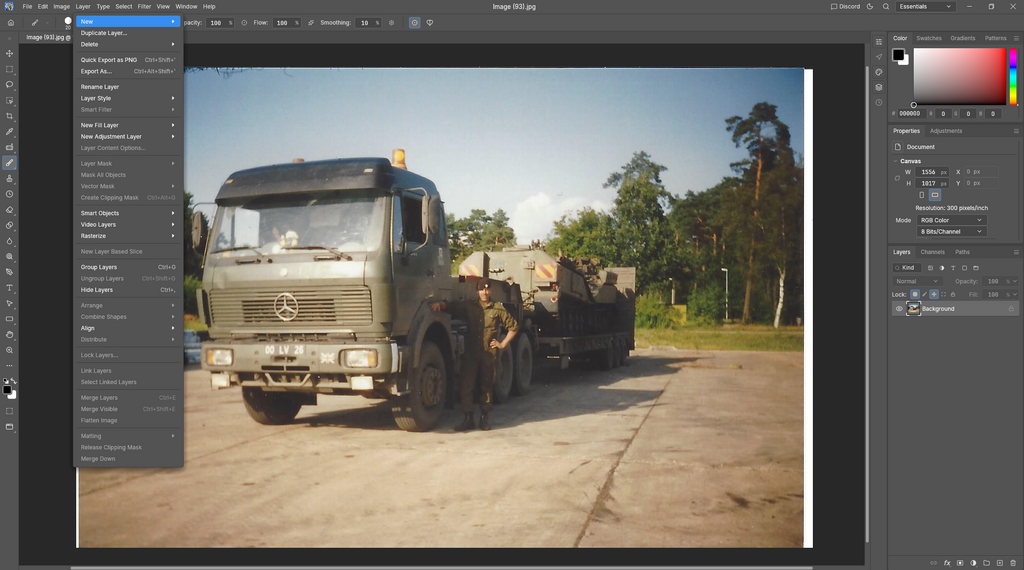1024x570 pixels.
Task: Select the Eraser tool
Action: click(x=9, y=210)
